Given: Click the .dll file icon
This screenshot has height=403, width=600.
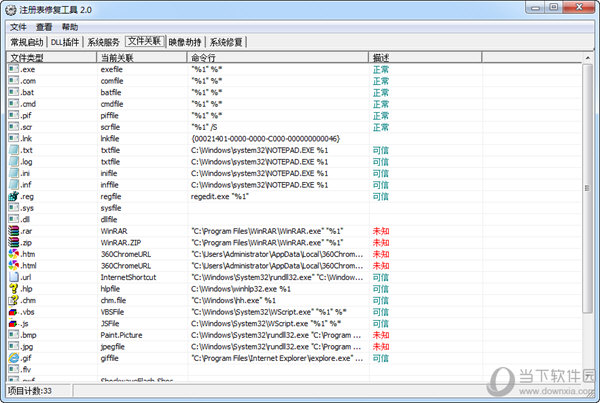Looking at the screenshot, I should click(14, 219).
